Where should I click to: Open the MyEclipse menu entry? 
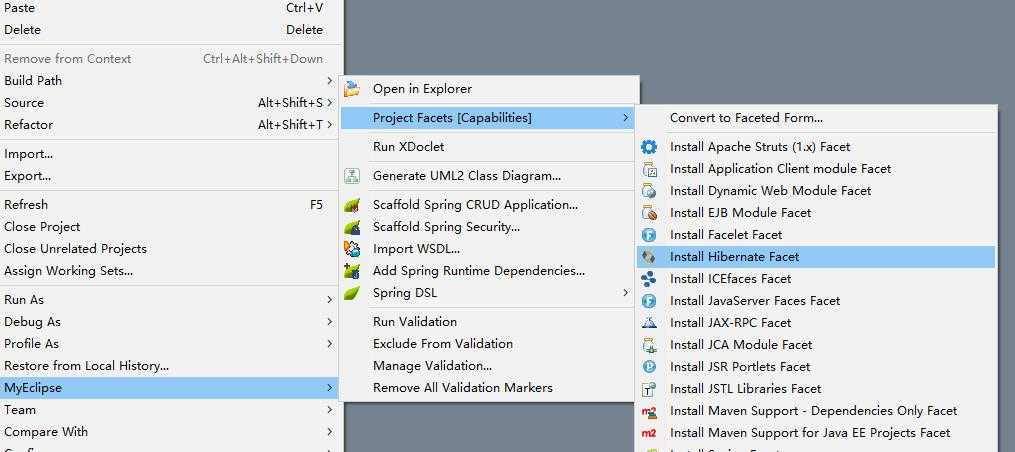(170, 387)
